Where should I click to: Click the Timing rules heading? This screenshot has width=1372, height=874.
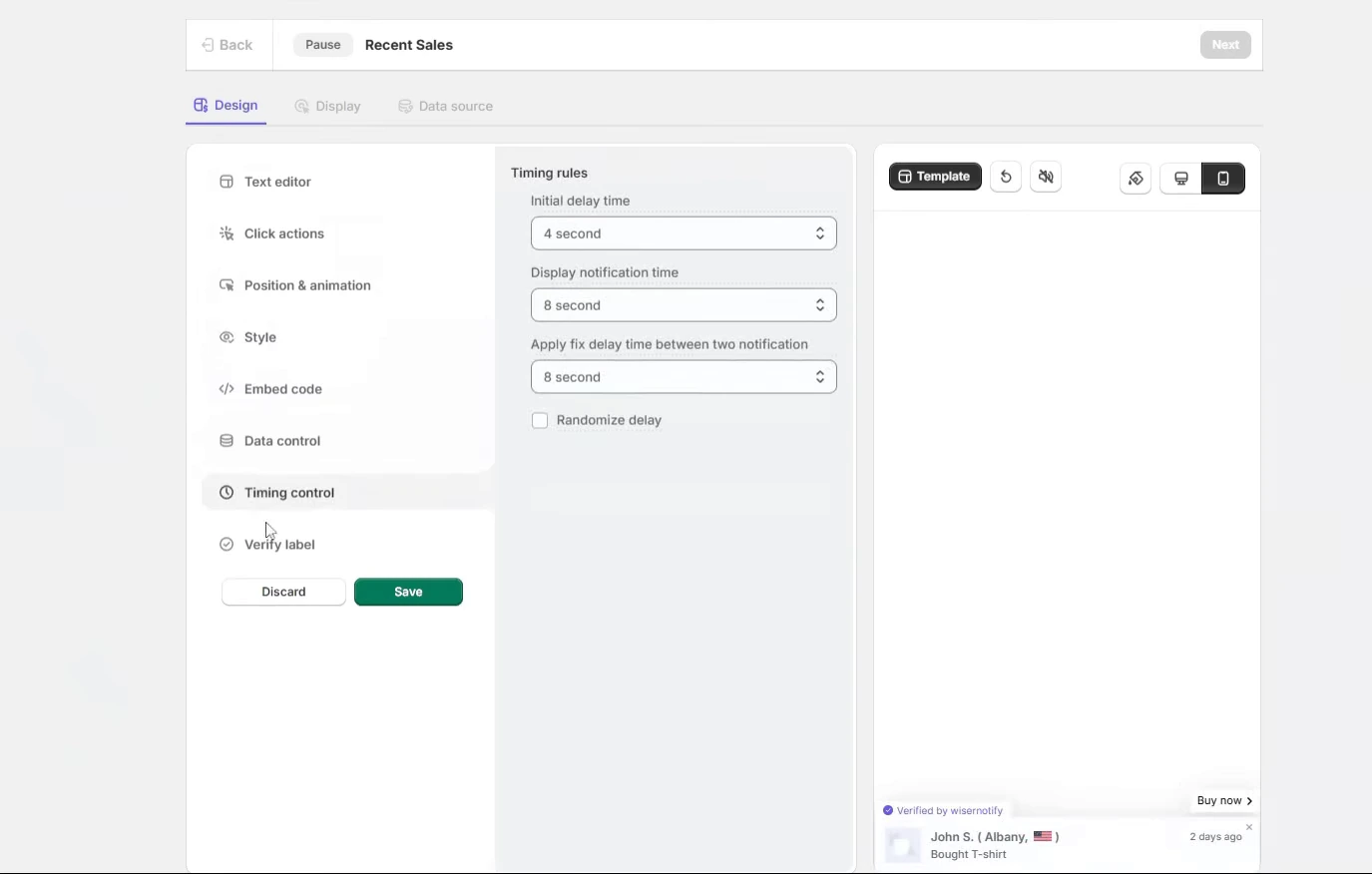(x=549, y=173)
